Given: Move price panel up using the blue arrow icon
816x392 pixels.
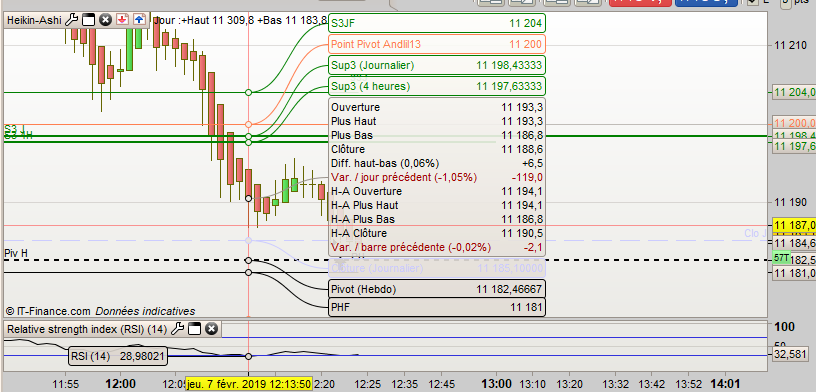Looking at the screenshot, I should (139, 20).
